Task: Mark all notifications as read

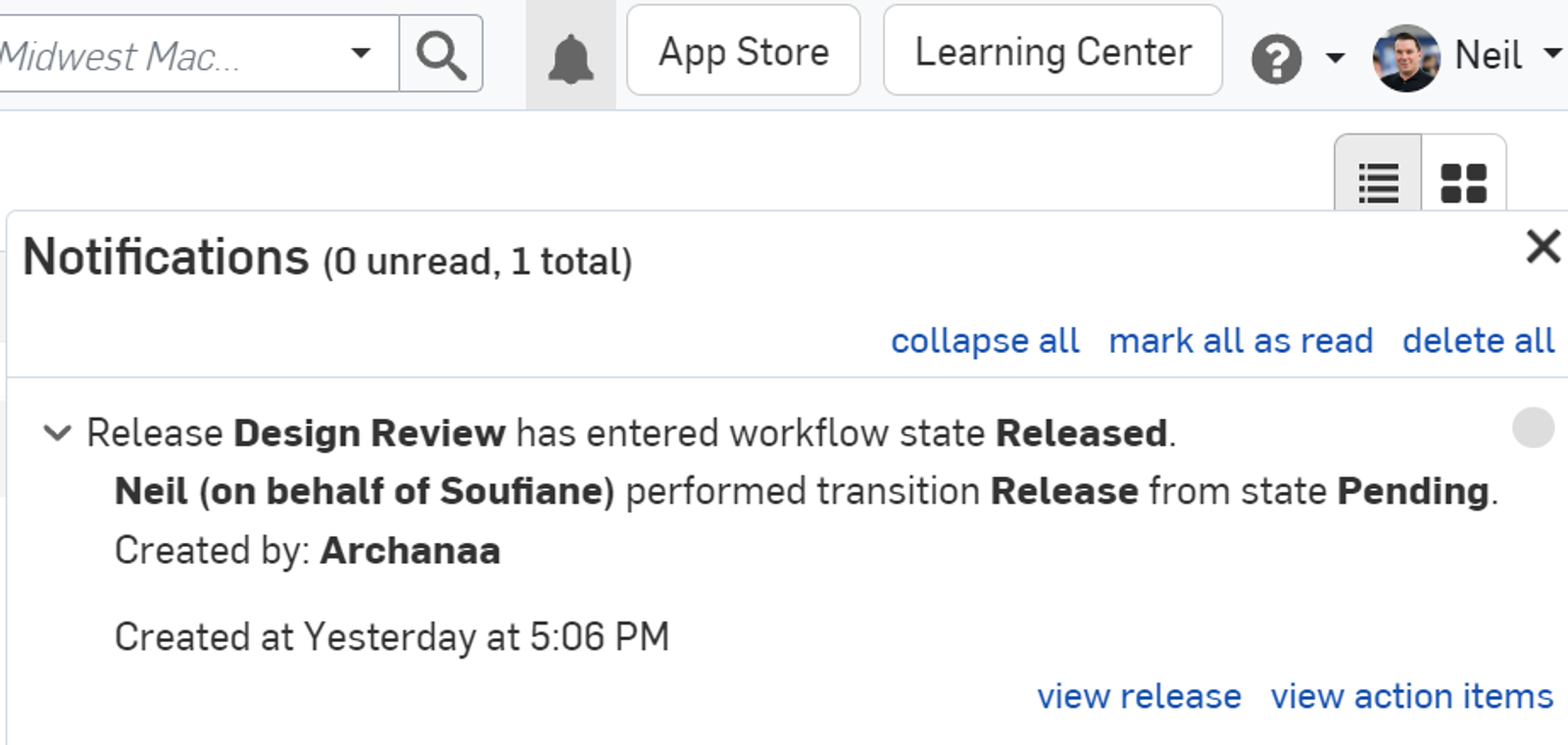Action: click(x=1242, y=340)
